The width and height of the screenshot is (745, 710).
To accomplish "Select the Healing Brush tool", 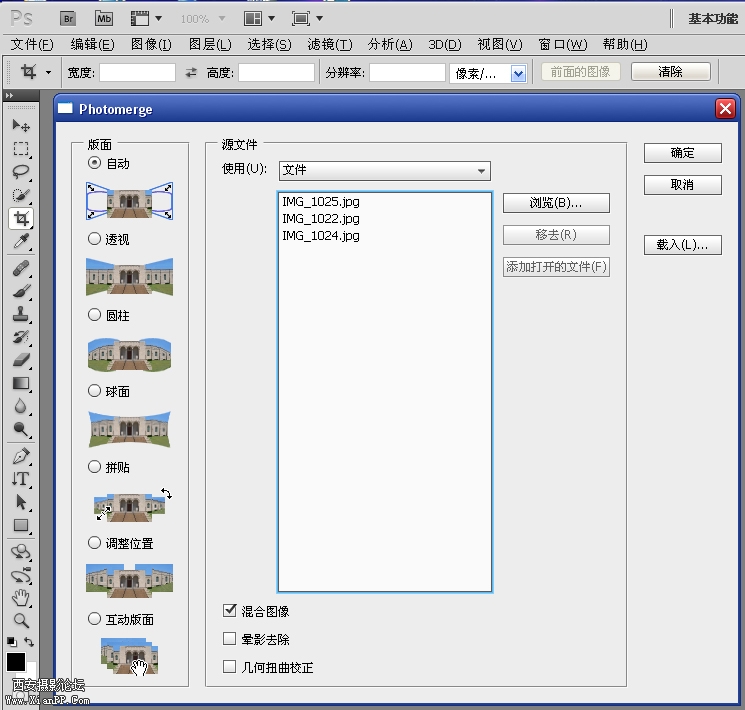I will tap(20, 269).
